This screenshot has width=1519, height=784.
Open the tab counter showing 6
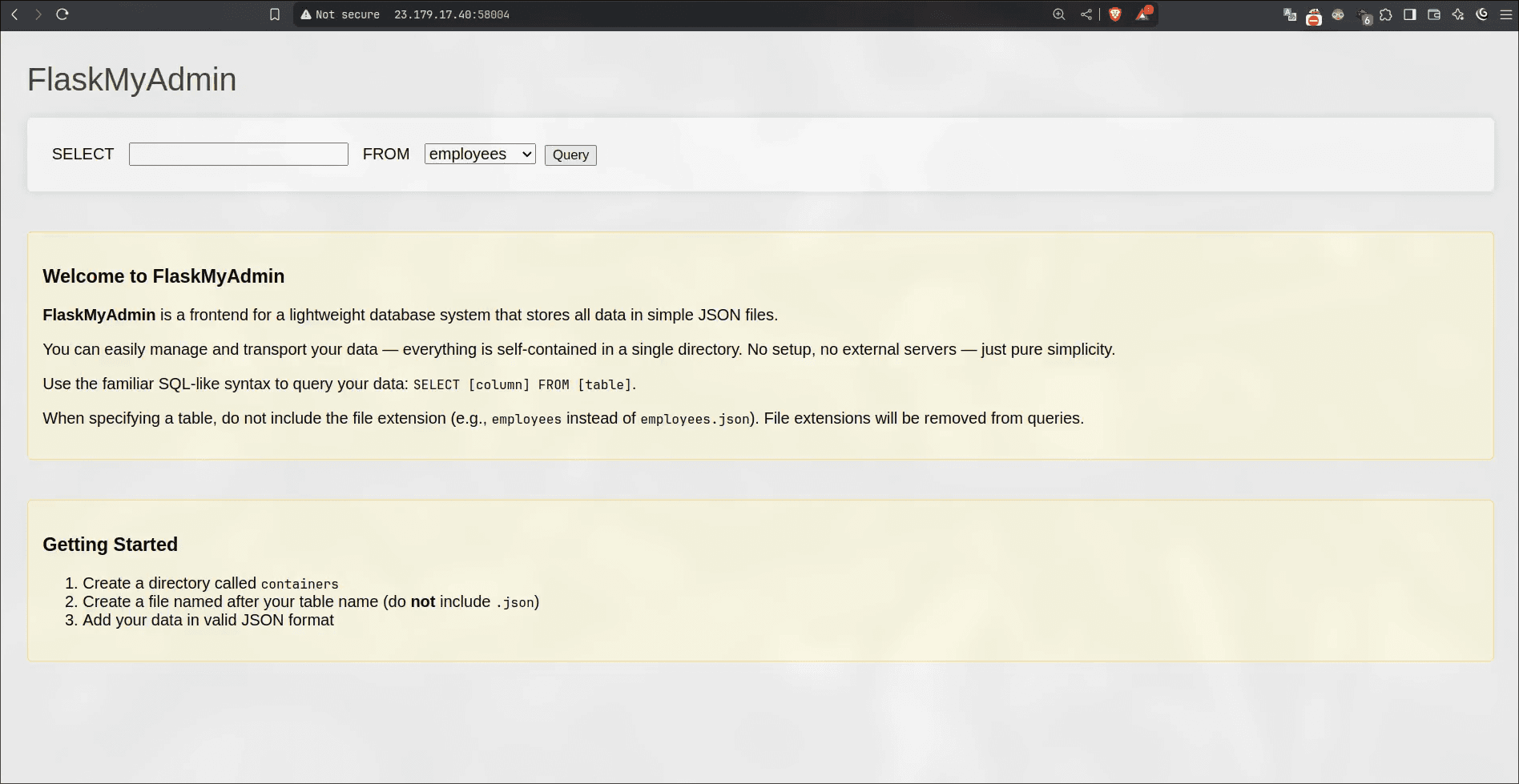1364,16
